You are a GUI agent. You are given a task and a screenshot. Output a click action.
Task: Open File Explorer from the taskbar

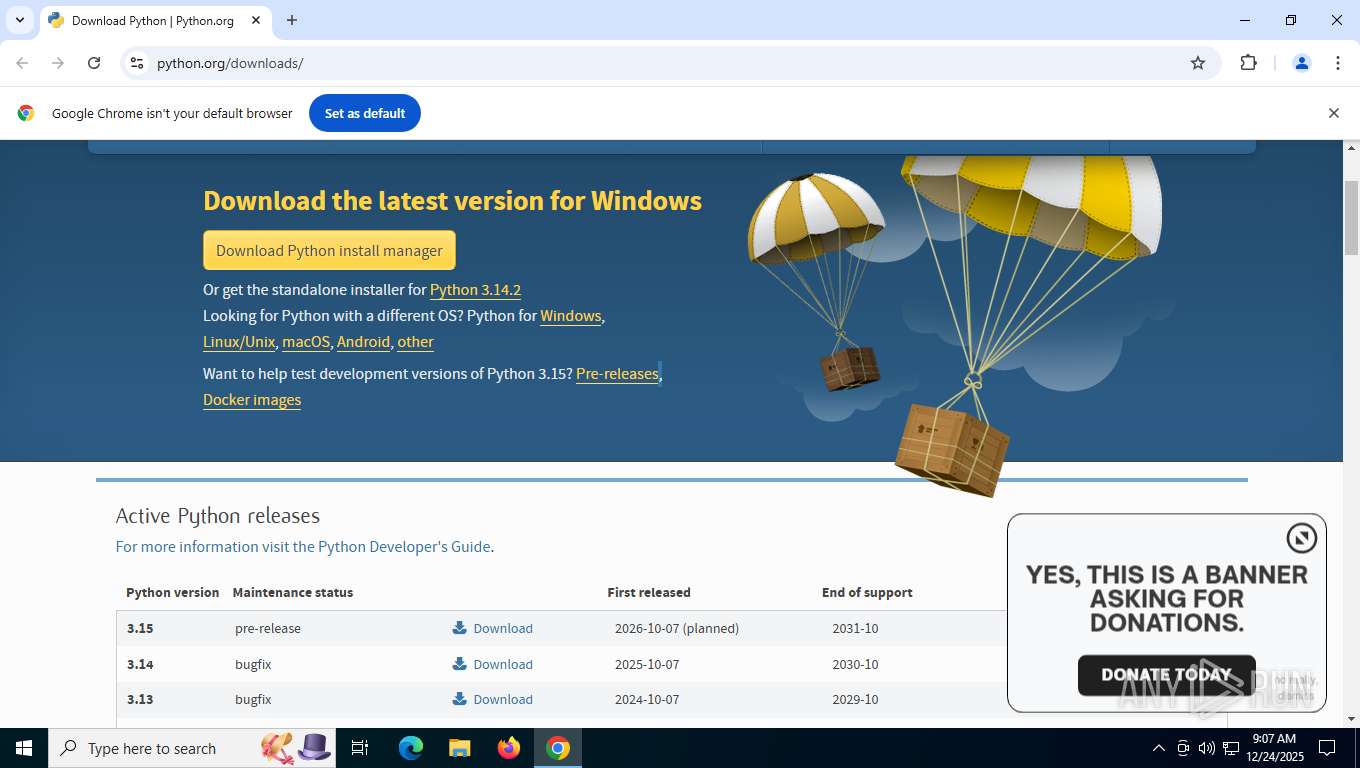pos(460,748)
